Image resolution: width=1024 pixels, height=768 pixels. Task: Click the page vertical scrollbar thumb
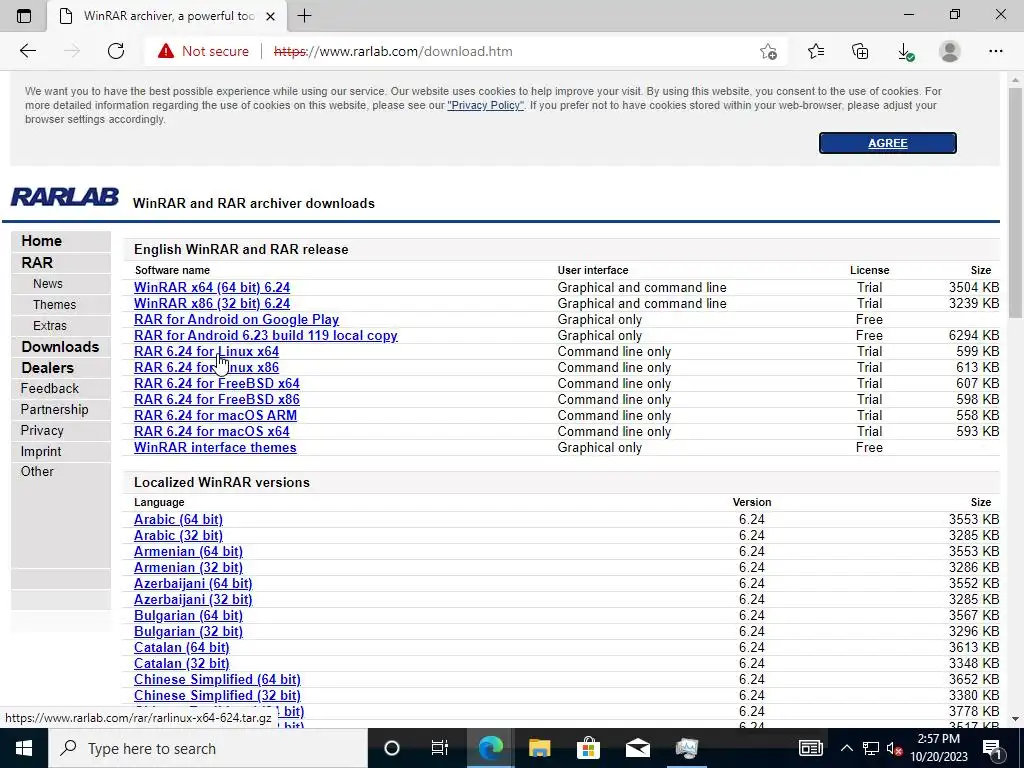[1015, 202]
